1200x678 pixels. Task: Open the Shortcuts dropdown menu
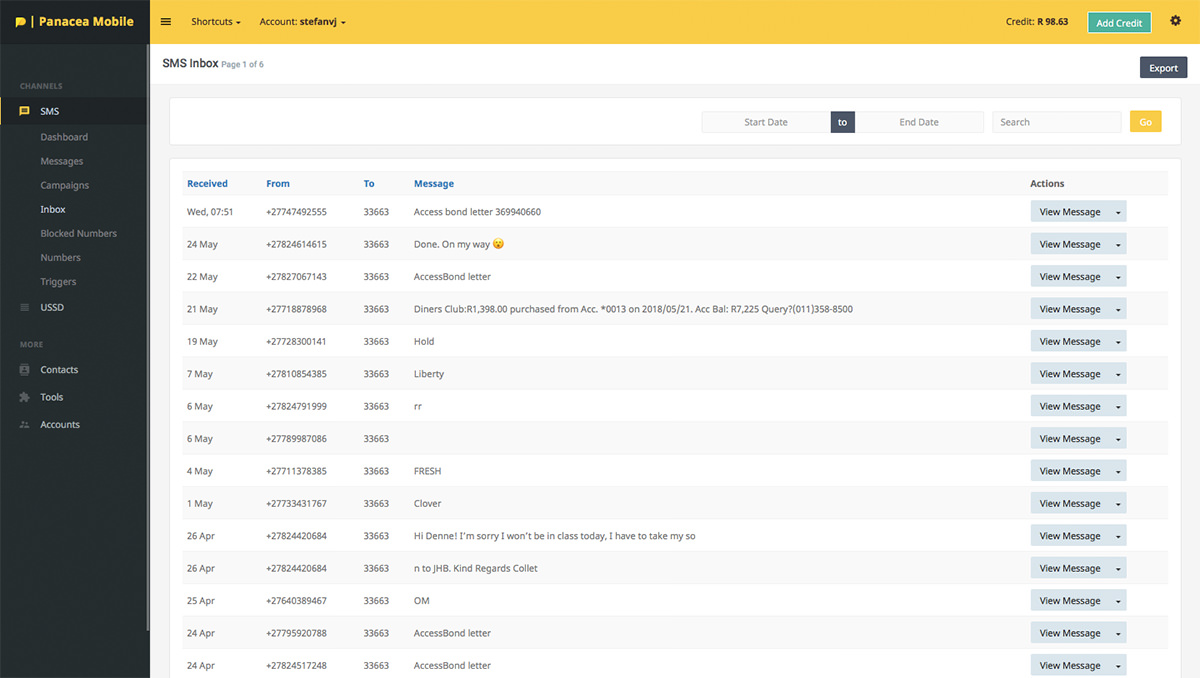pyautogui.click(x=215, y=22)
